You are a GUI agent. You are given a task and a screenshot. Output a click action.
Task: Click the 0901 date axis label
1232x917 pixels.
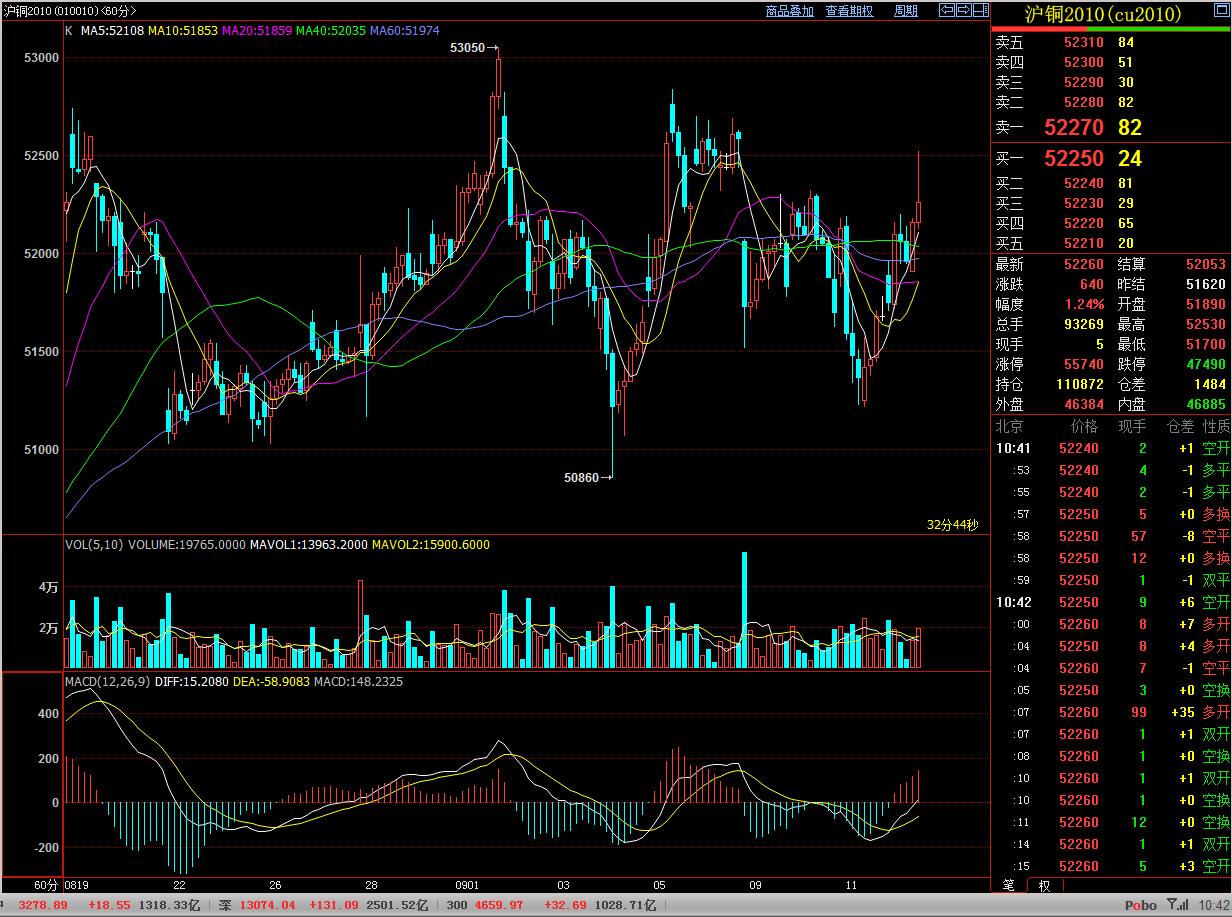tap(467, 885)
